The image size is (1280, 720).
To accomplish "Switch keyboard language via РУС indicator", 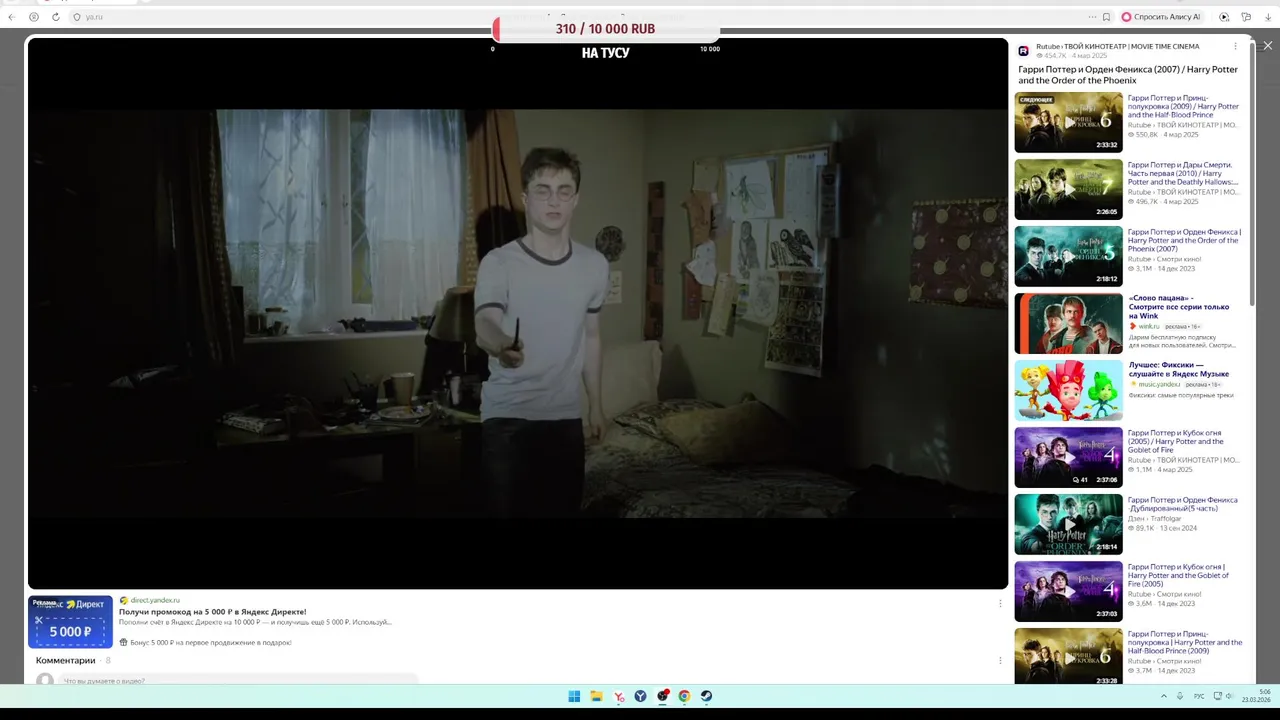I will tap(1199, 696).
